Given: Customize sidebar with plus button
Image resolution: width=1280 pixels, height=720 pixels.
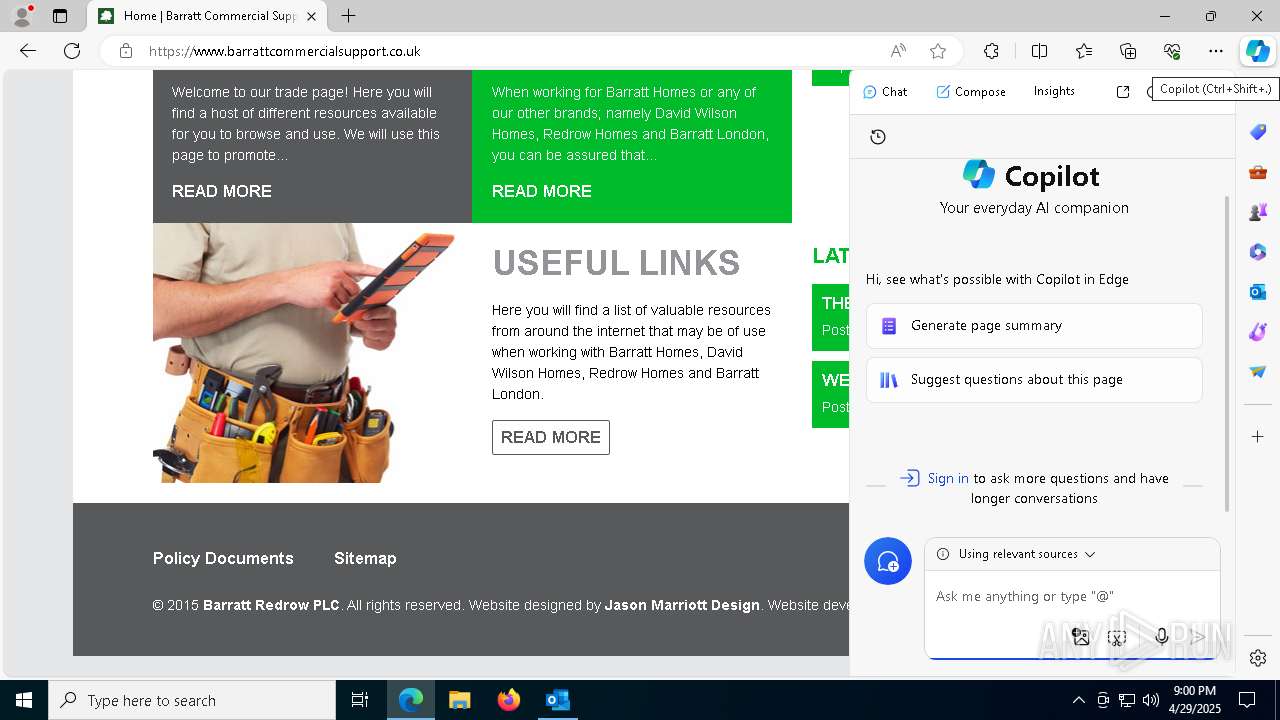Looking at the screenshot, I should [1258, 437].
